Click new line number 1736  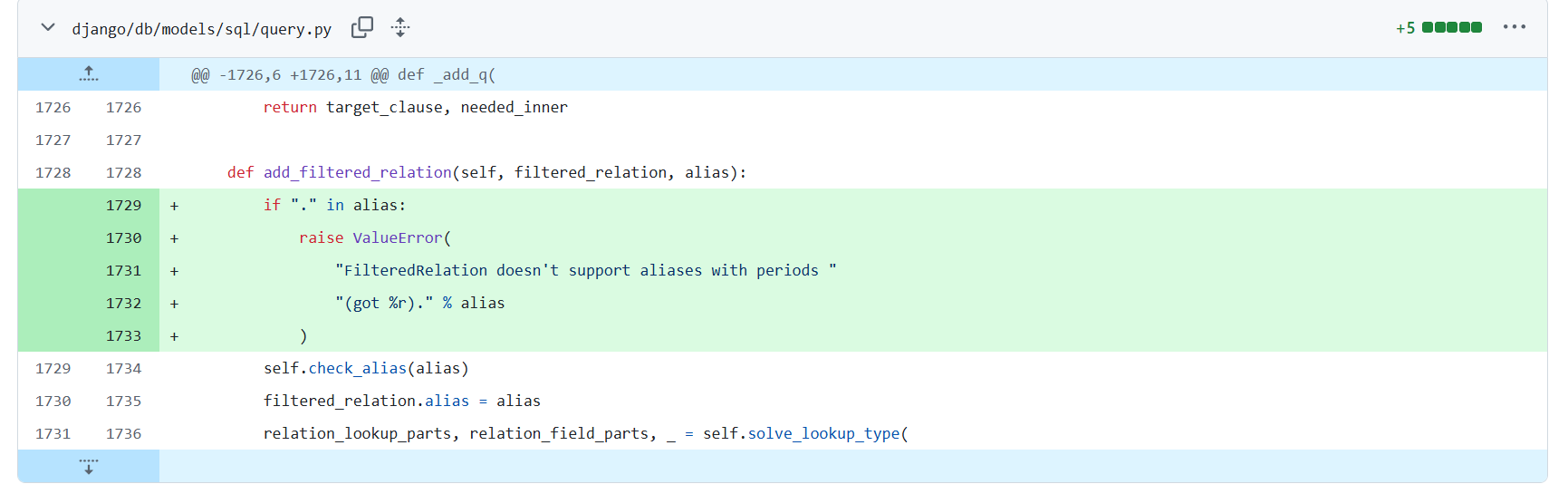point(123,434)
